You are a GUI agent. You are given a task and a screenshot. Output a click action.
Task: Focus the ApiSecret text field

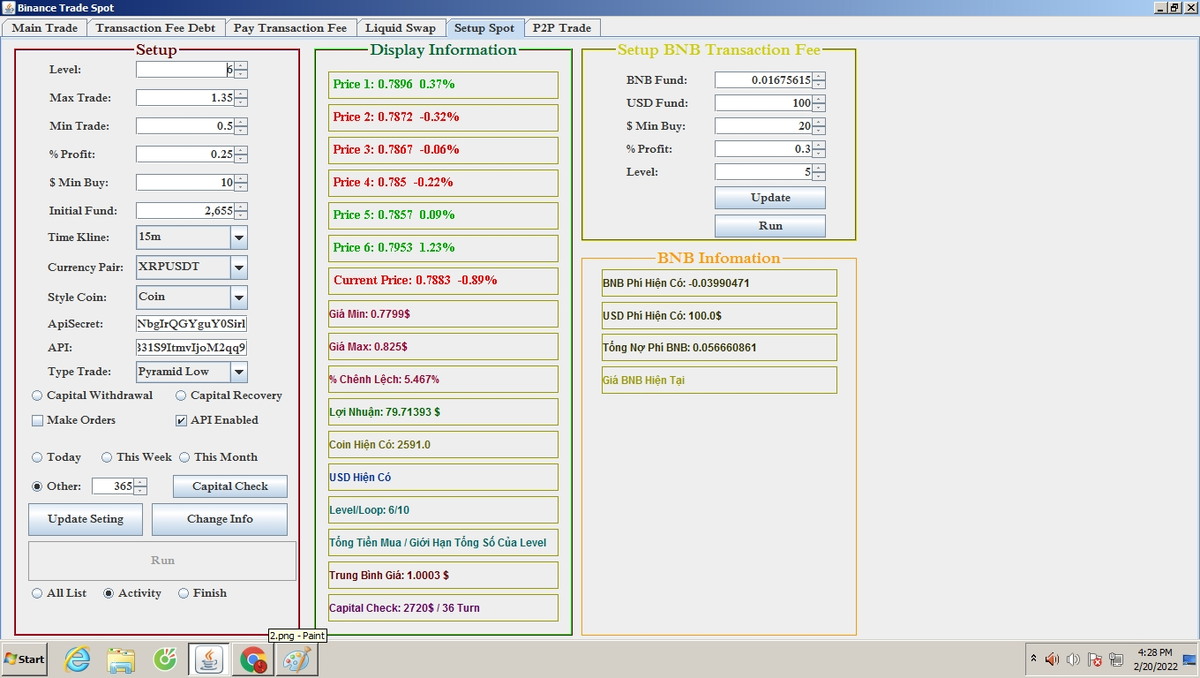click(x=191, y=324)
